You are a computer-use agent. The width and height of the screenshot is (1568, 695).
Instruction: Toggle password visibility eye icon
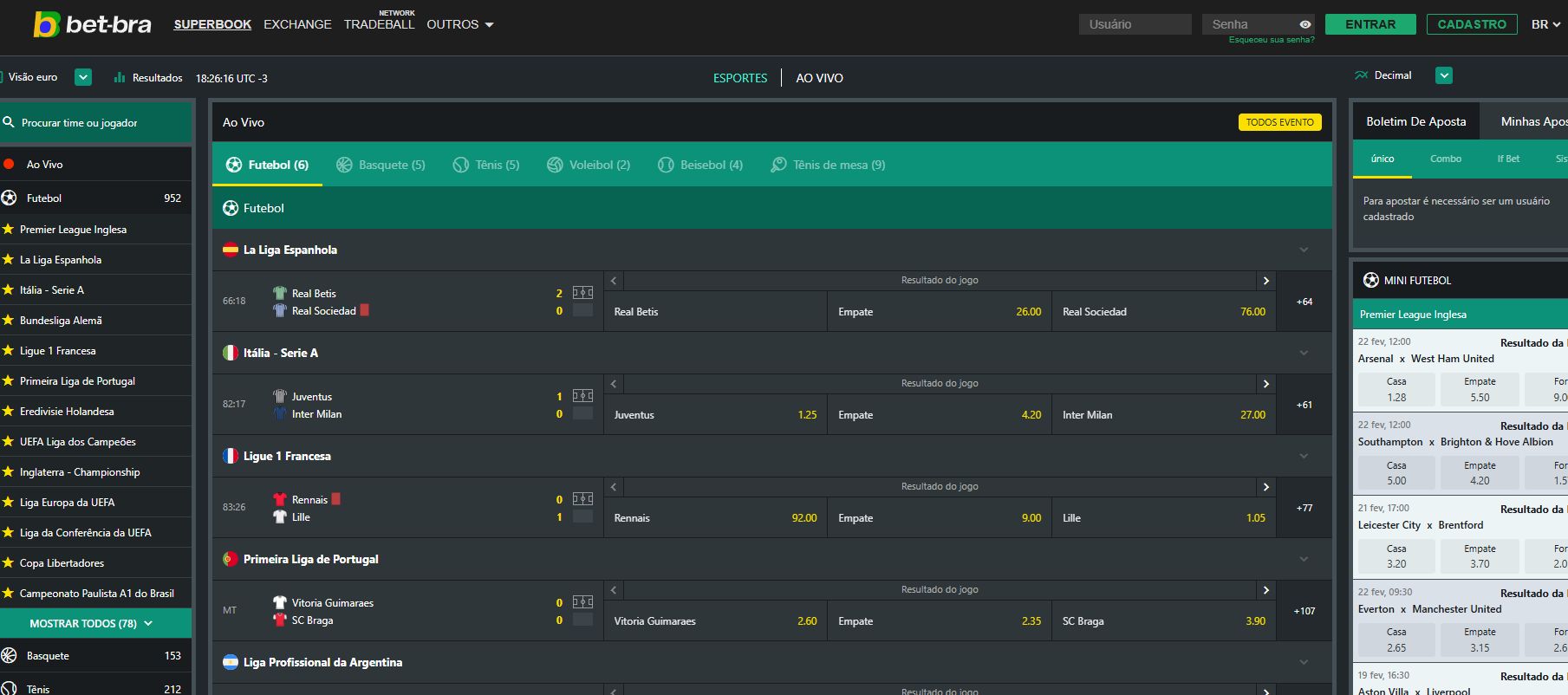1304,24
